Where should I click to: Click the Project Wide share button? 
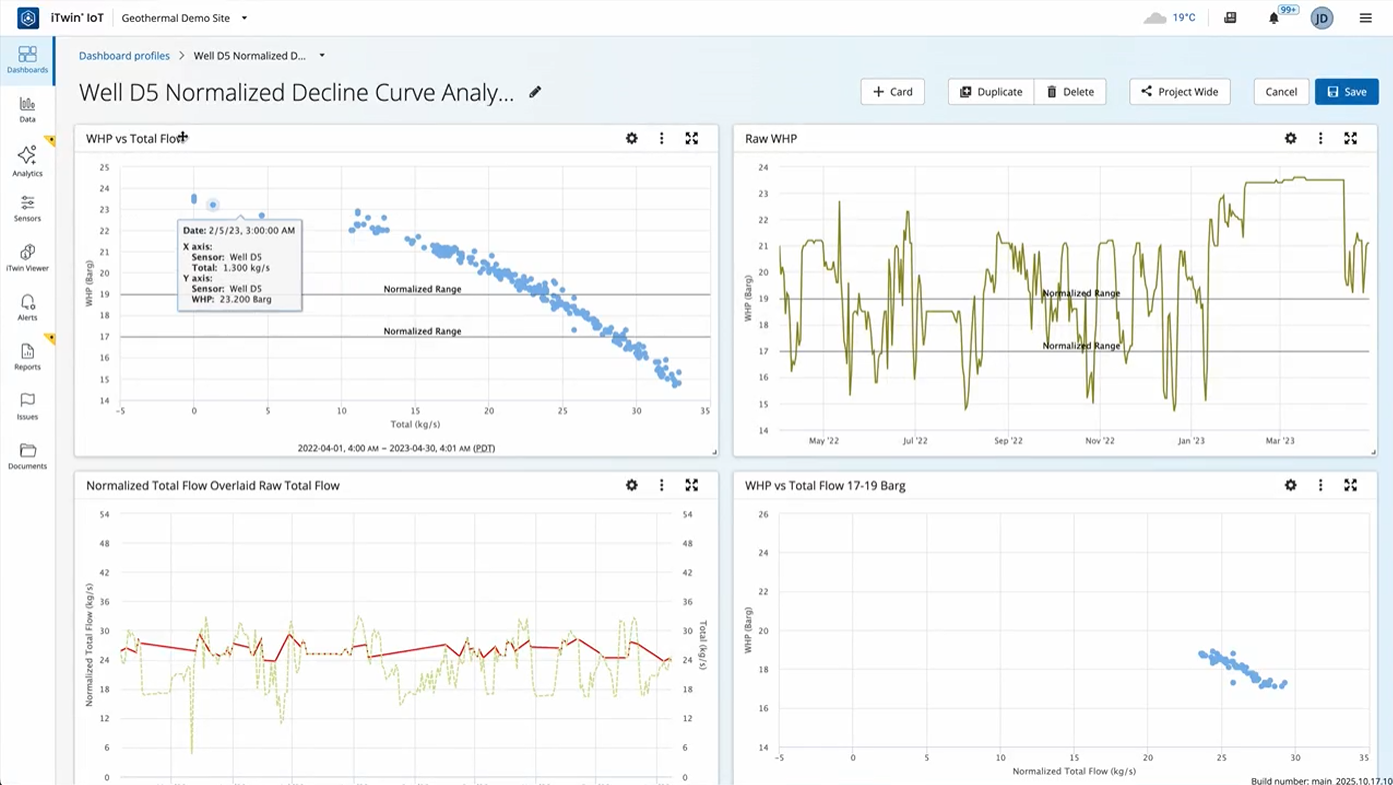[x=1179, y=92]
